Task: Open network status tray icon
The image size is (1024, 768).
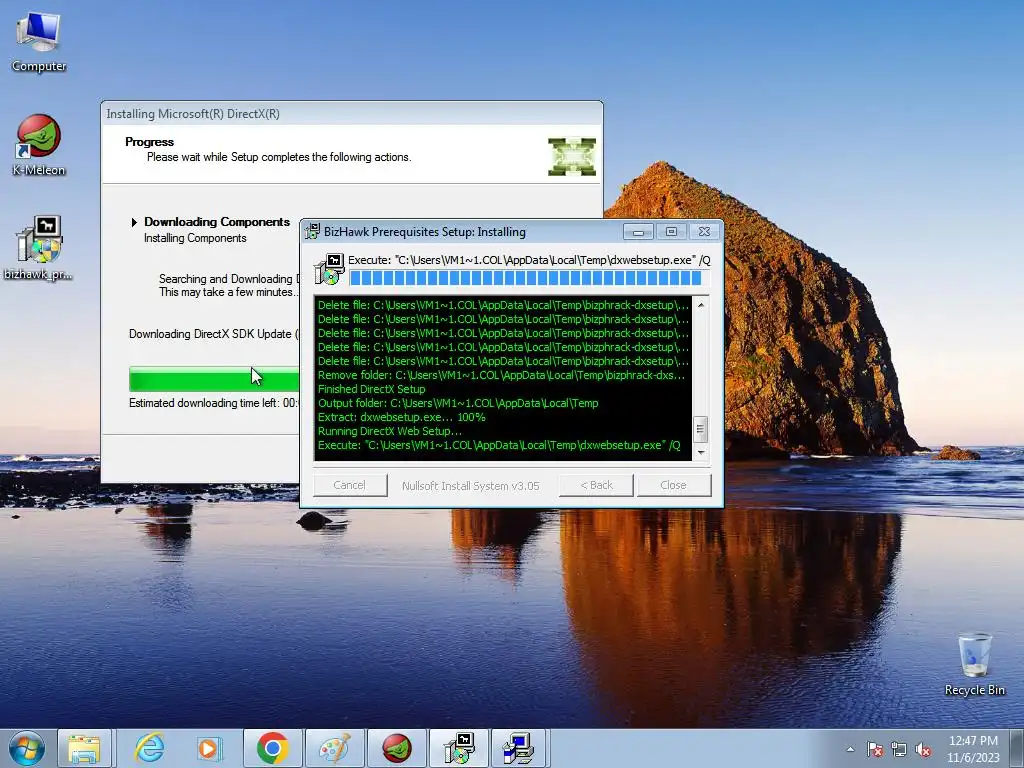Action: click(899, 750)
